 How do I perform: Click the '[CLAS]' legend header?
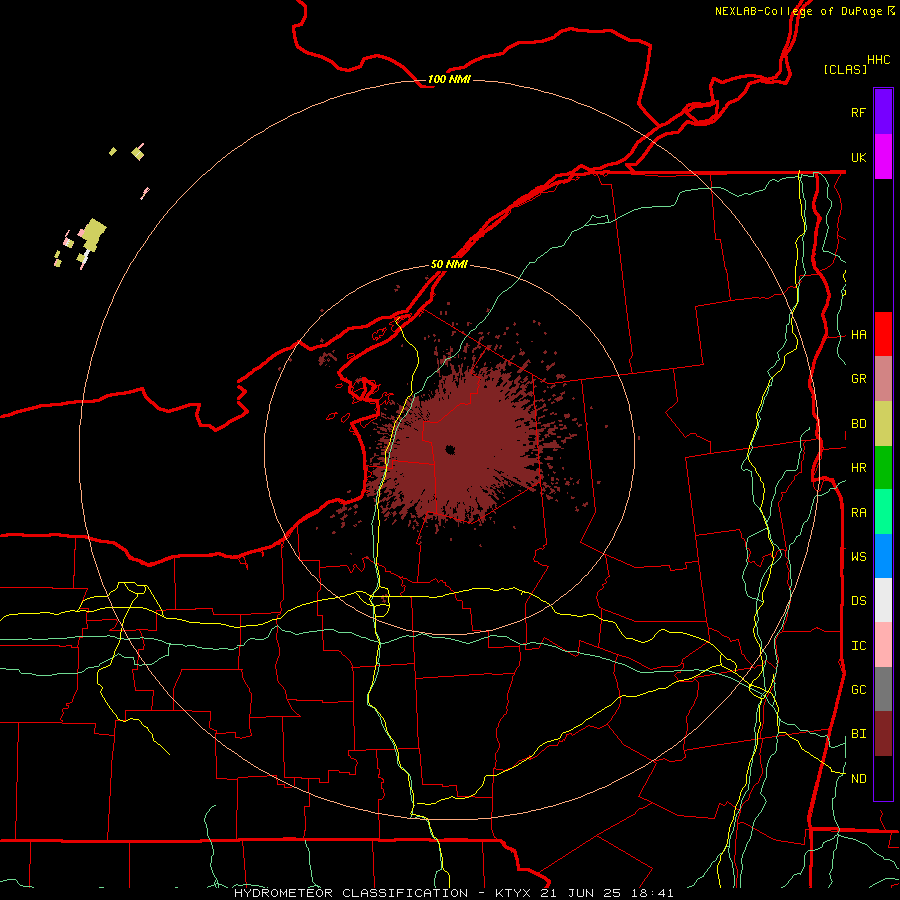[845, 69]
